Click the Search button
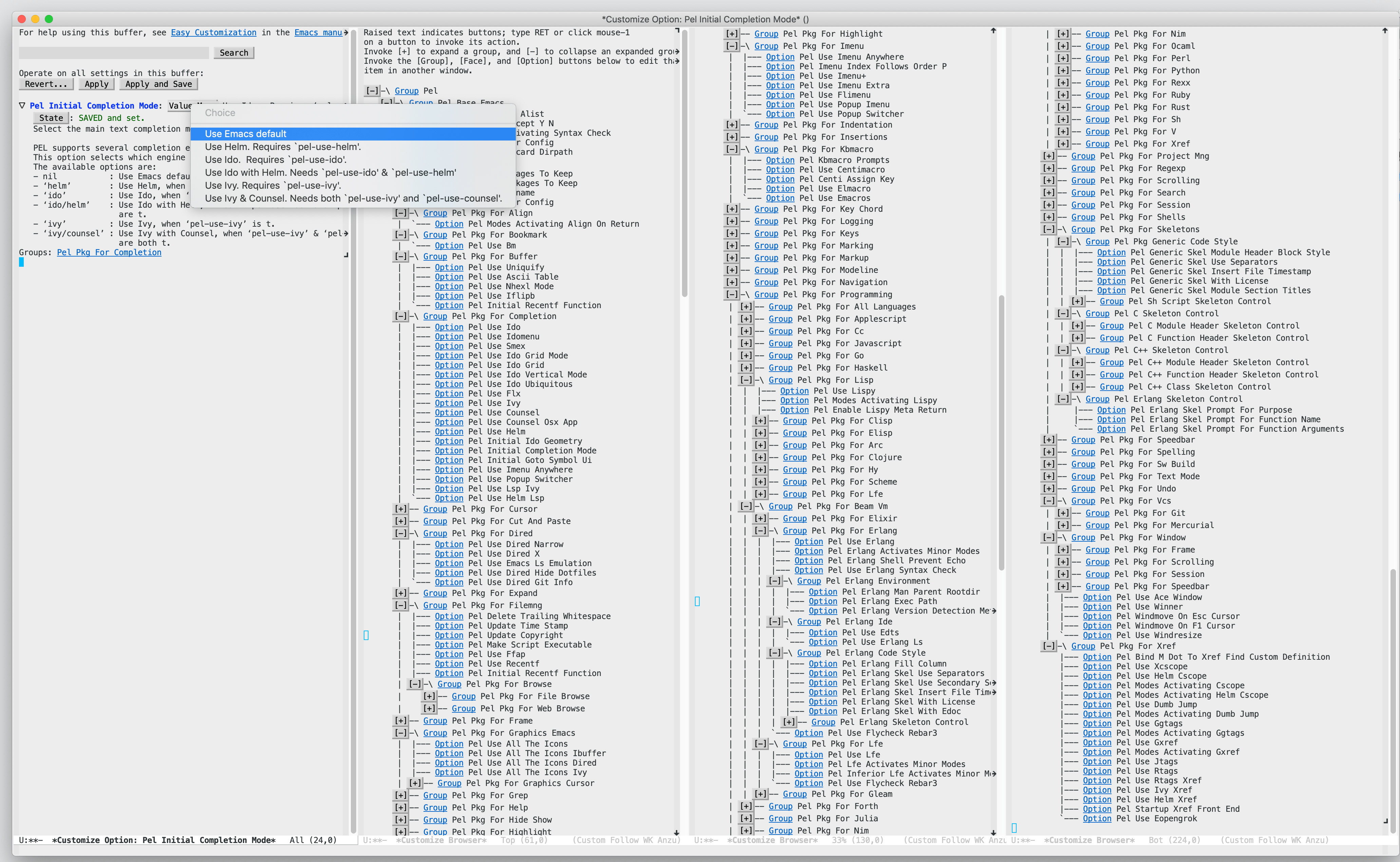The height and width of the screenshot is (862, 1400). point(234,53)
